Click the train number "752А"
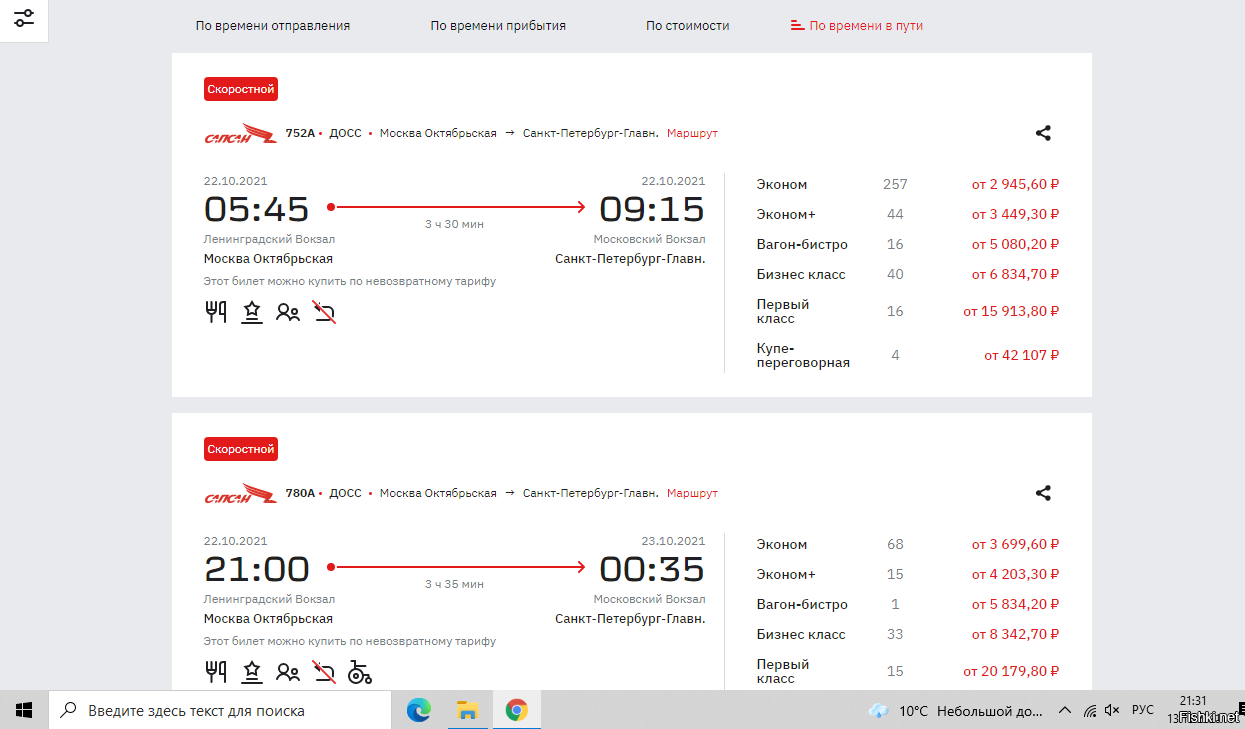Viewport: 1245px width, 729px height. [x=300, y=133]
